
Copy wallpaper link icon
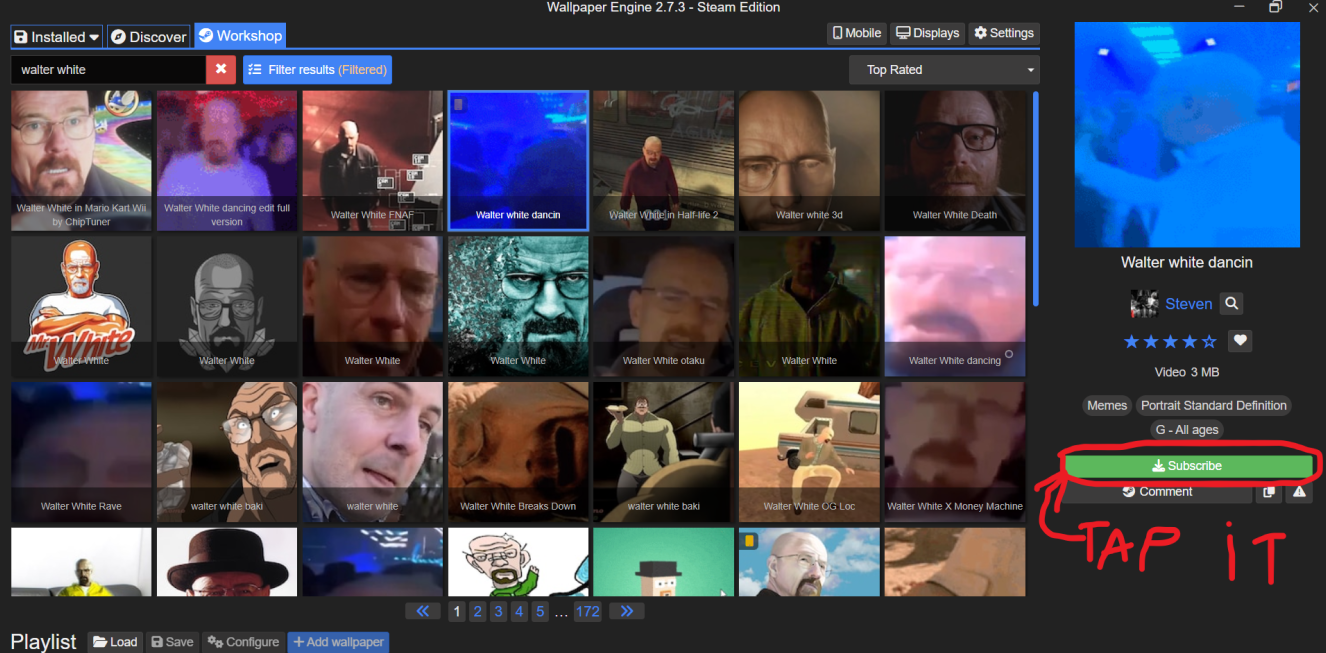tap(1269, 492)
